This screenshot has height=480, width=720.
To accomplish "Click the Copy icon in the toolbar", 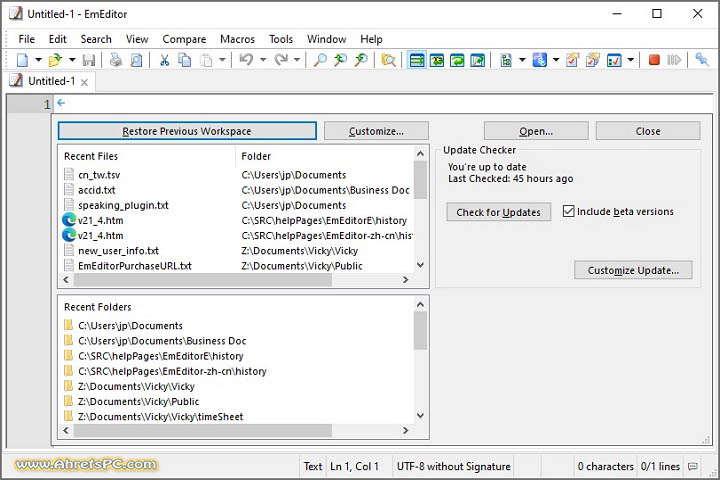I will [185, 60].
